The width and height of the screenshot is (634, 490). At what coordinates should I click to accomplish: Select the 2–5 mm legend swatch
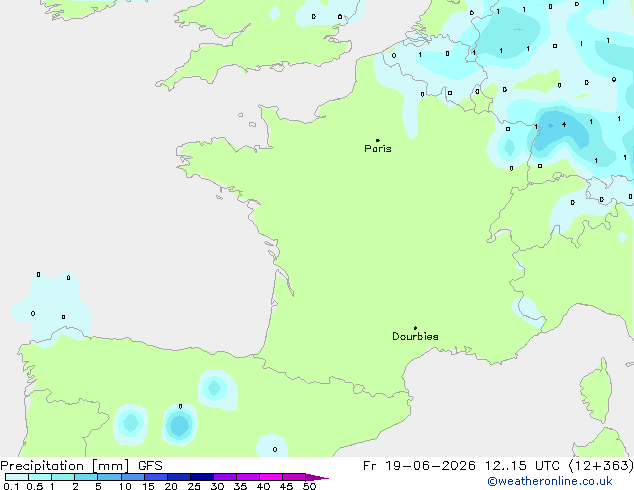tap(86, 477)
